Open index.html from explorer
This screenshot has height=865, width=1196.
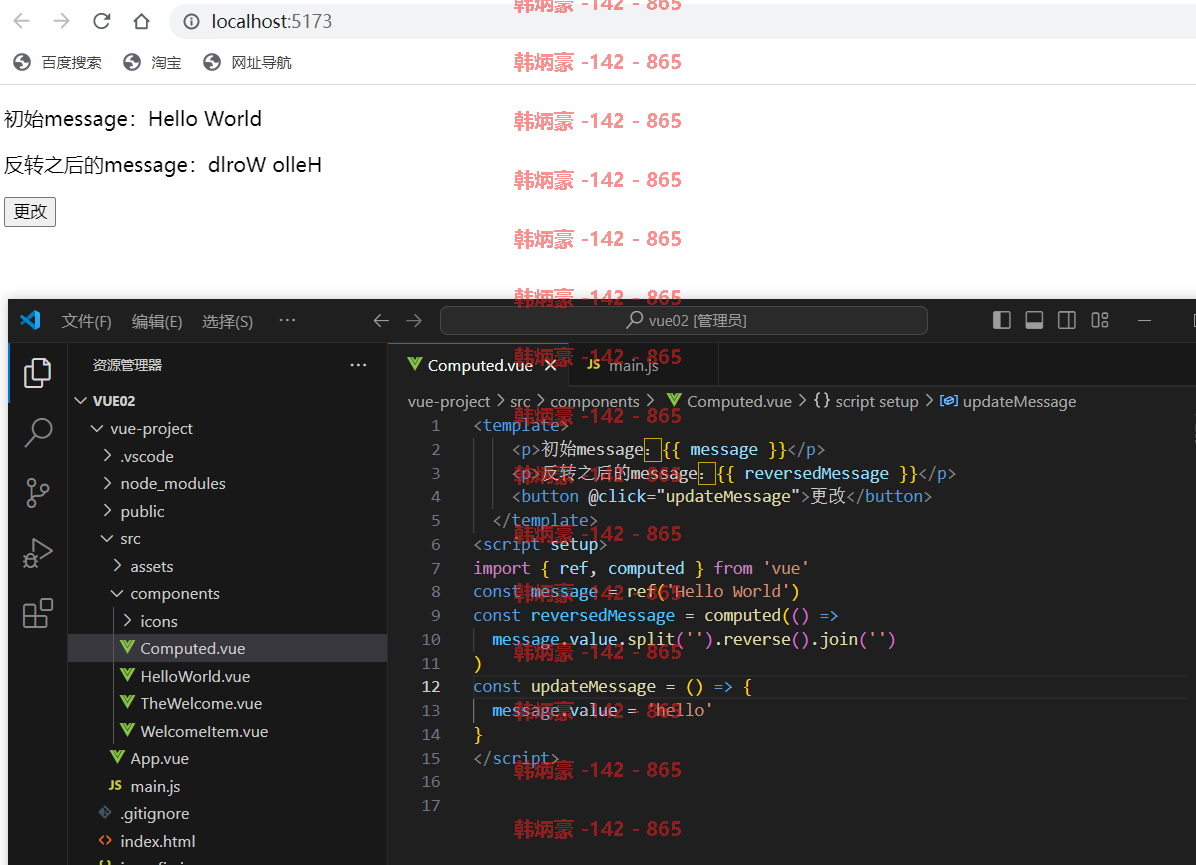pos(227,841)
